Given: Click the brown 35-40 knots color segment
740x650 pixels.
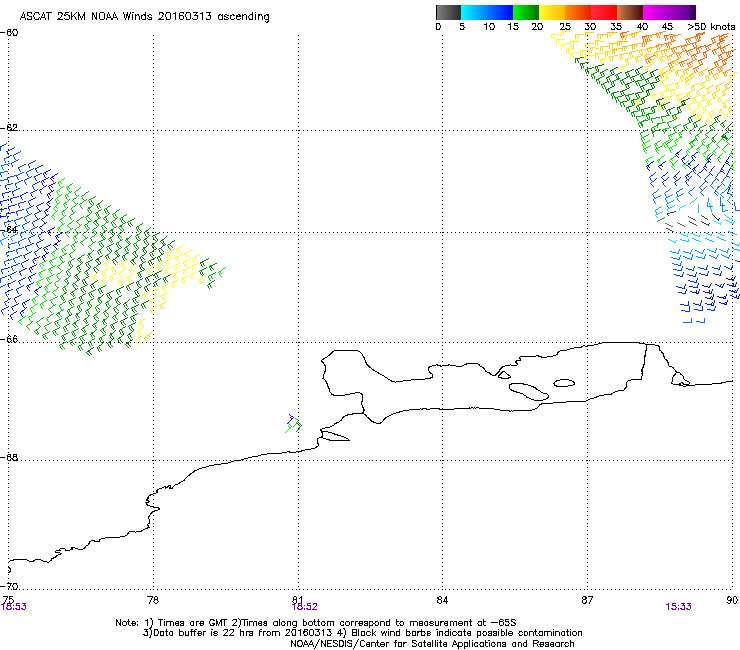Looking at the screenshot, I should click(630, 12).
